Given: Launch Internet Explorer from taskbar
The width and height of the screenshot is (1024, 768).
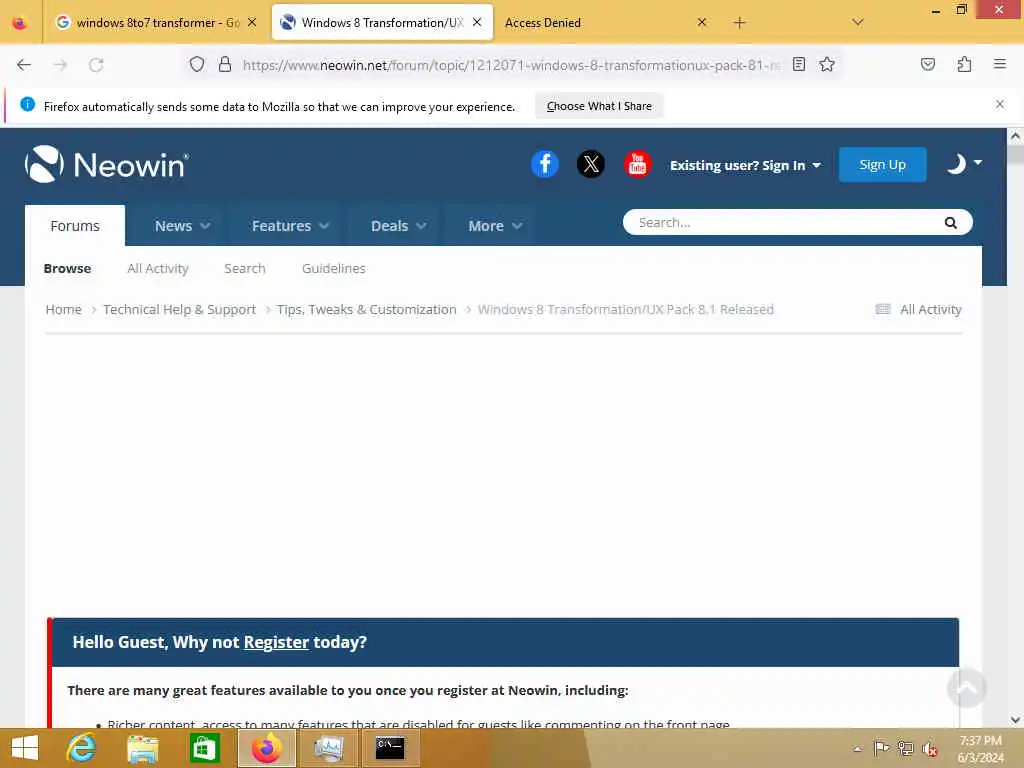Looking at the screenshot, I should point(82,748).
